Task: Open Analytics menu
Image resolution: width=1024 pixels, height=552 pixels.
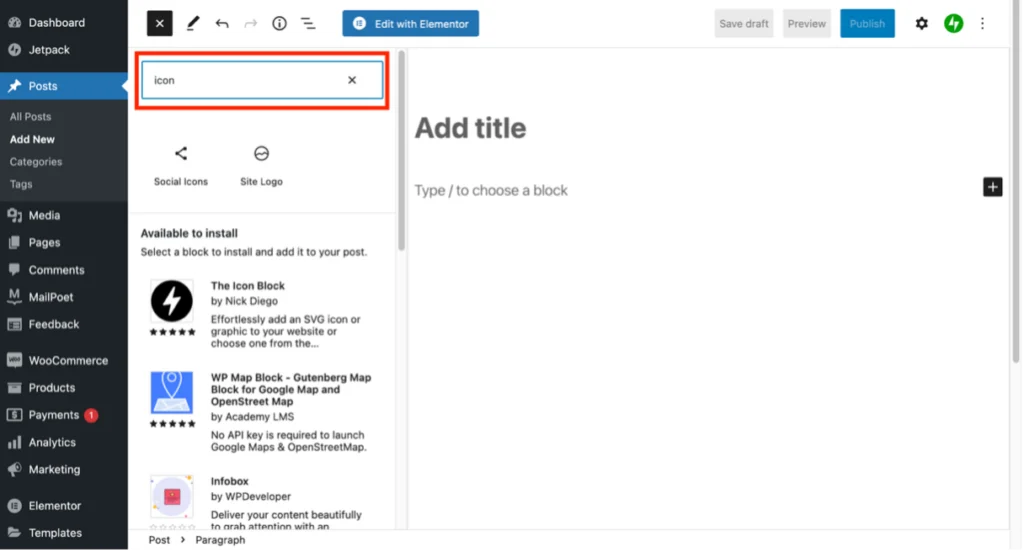Action: [x=64, y=443]
